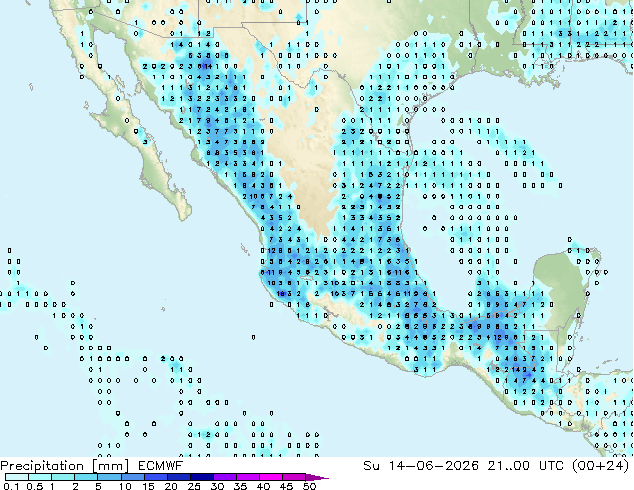634x490 pixels.
Task: Click the legend value "35"
Action: coord(240,486)
